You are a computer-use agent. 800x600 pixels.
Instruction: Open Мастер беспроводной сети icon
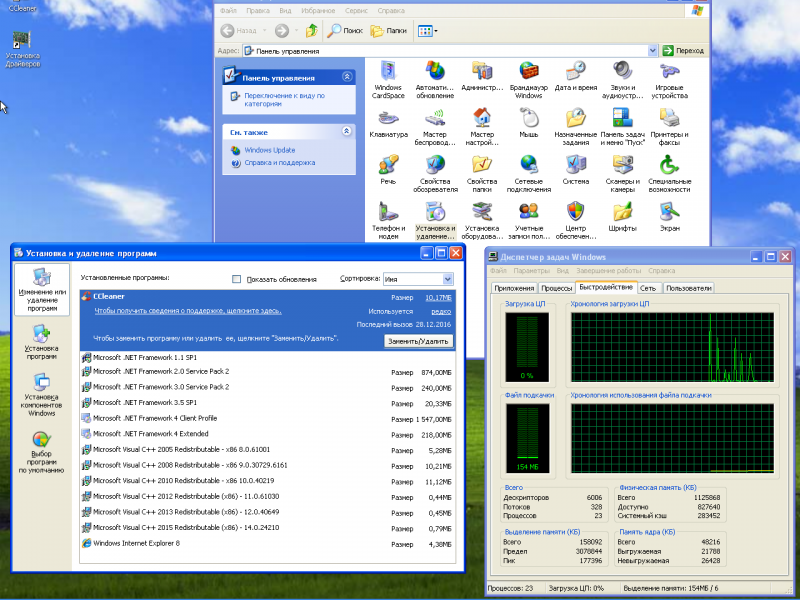tap(435, 127)
